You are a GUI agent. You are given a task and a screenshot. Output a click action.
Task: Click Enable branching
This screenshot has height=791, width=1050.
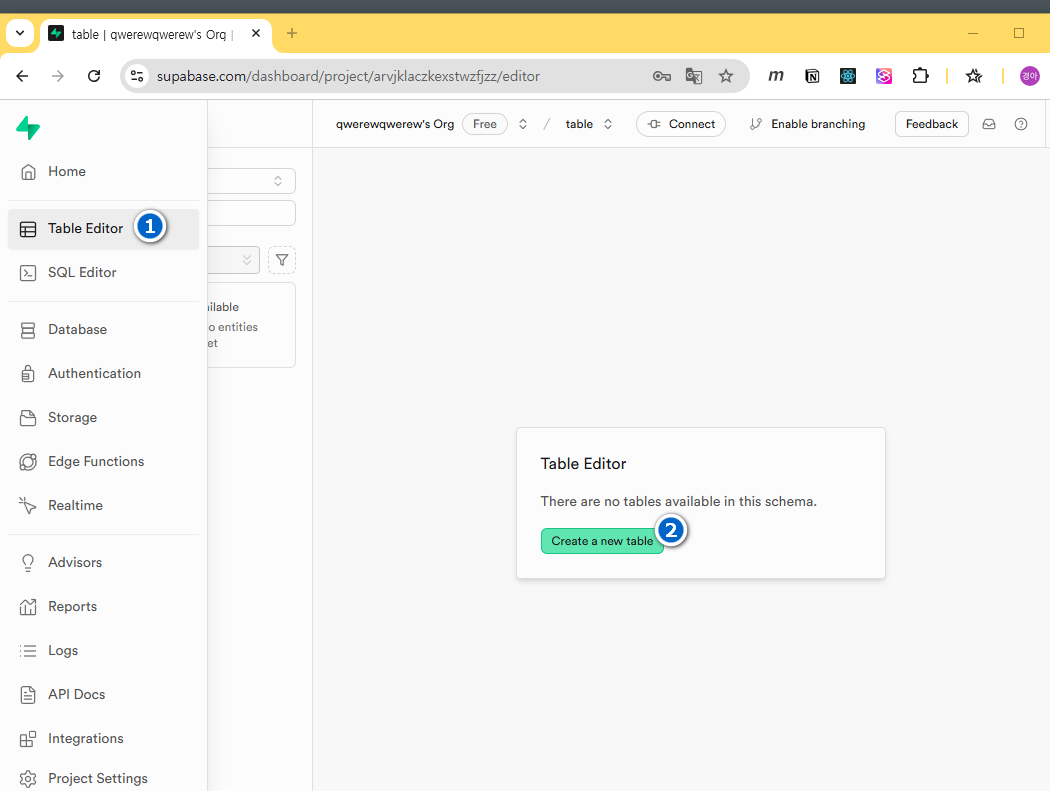(x=807, y=124)
